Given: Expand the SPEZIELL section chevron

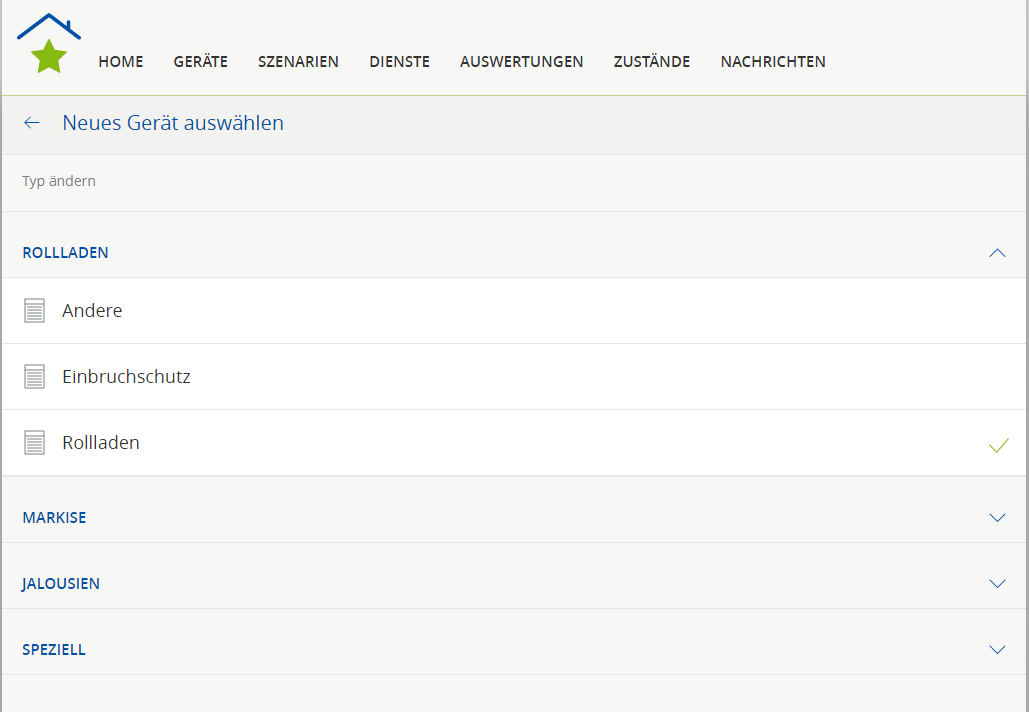Looking at the screenshot, I should click(996, 650).
